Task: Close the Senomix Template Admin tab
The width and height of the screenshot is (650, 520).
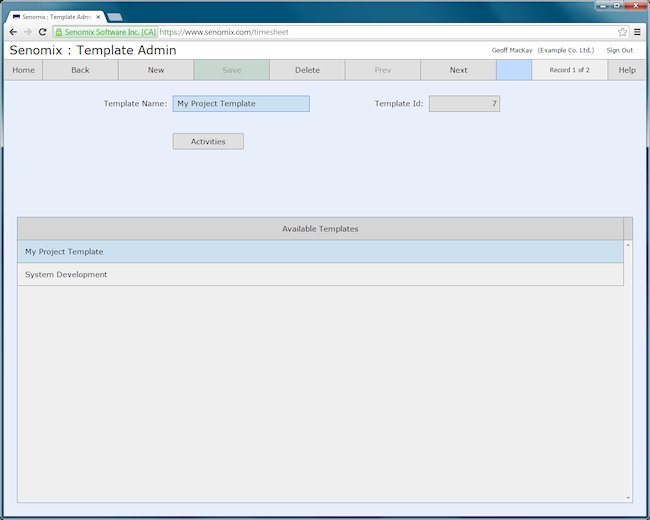Action: (x=98, y=17)
